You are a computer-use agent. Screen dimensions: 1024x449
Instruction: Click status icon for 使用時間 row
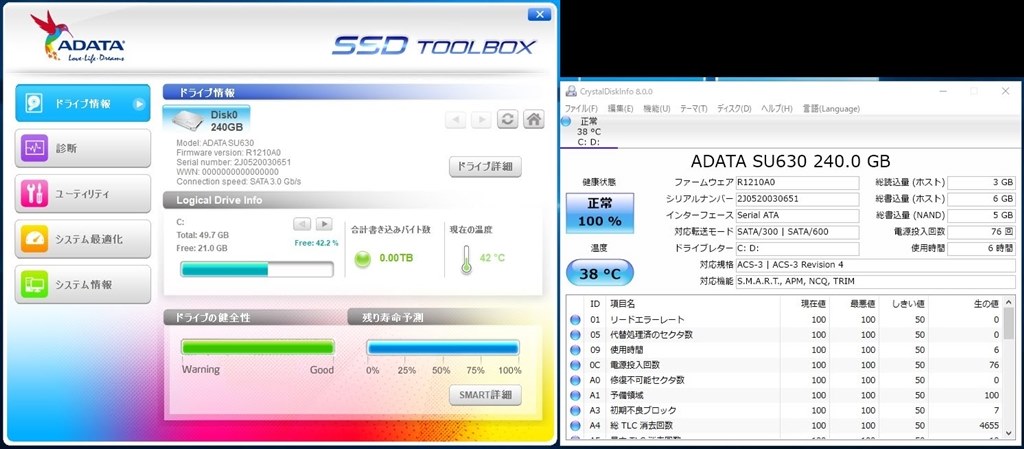pos(575,350)
